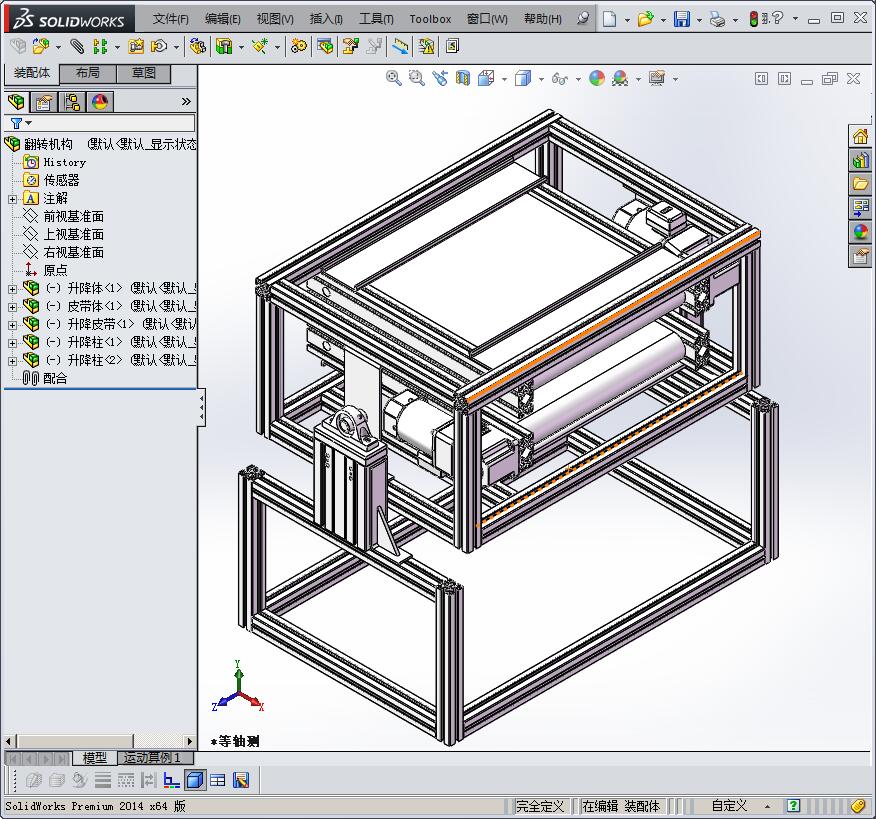Open the 插入(I) menu
Screen dimensions: 876x819
(326, 19)
